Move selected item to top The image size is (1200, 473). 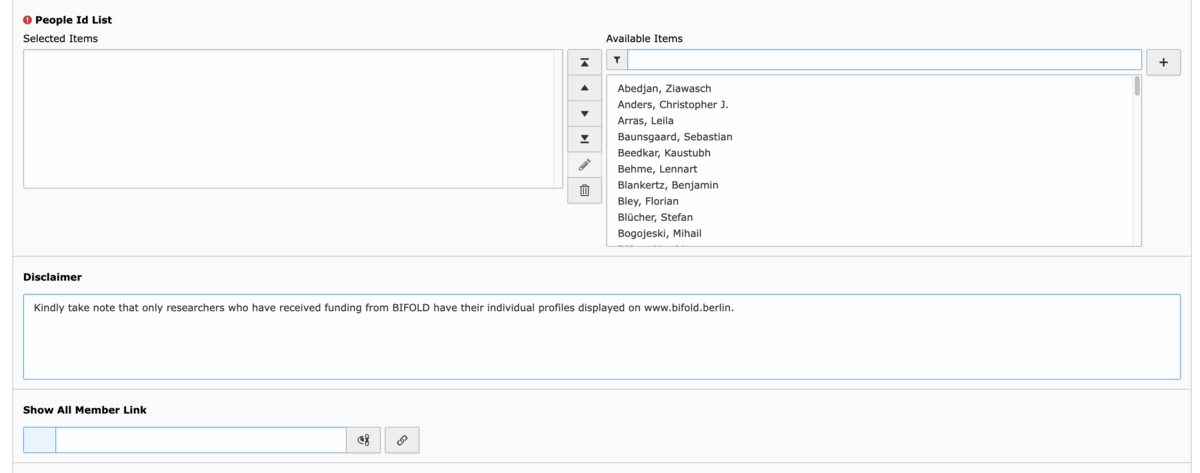pos(584,62)
